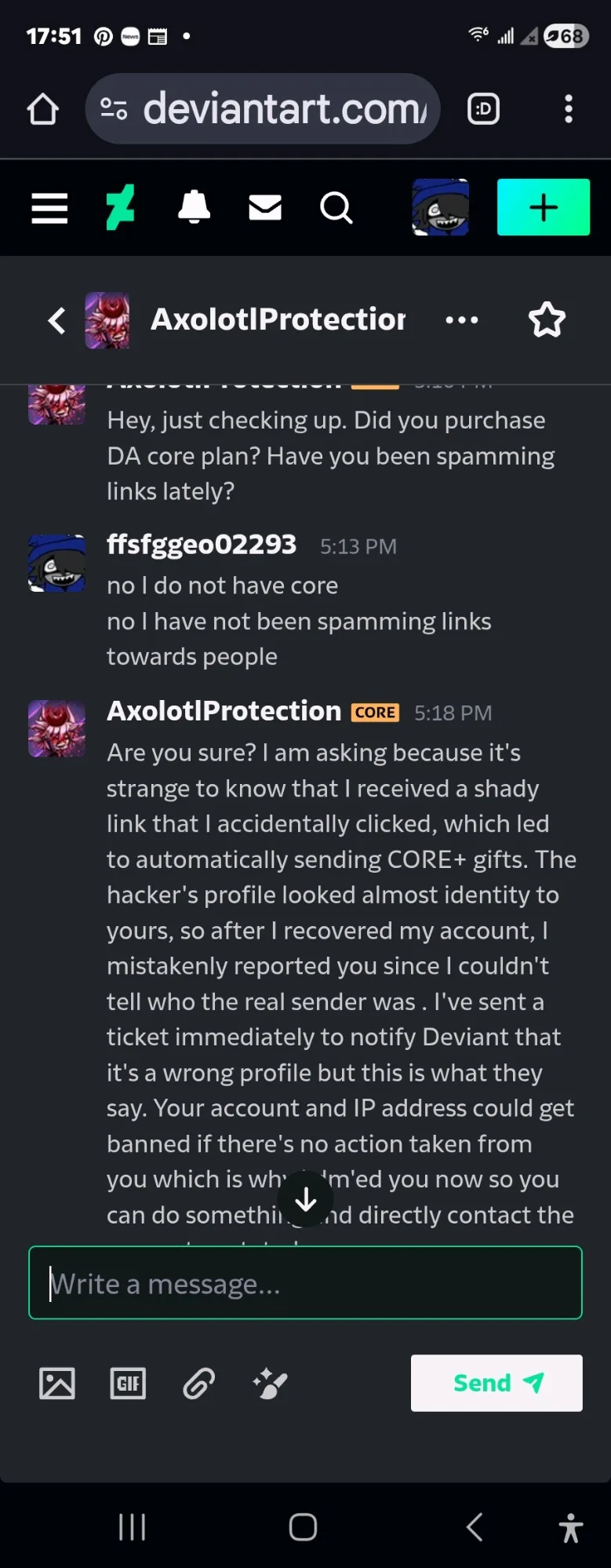The image size is (611, 1568).
Task: Insert a link with the chain icon
Action: [x=199, y=1383]
